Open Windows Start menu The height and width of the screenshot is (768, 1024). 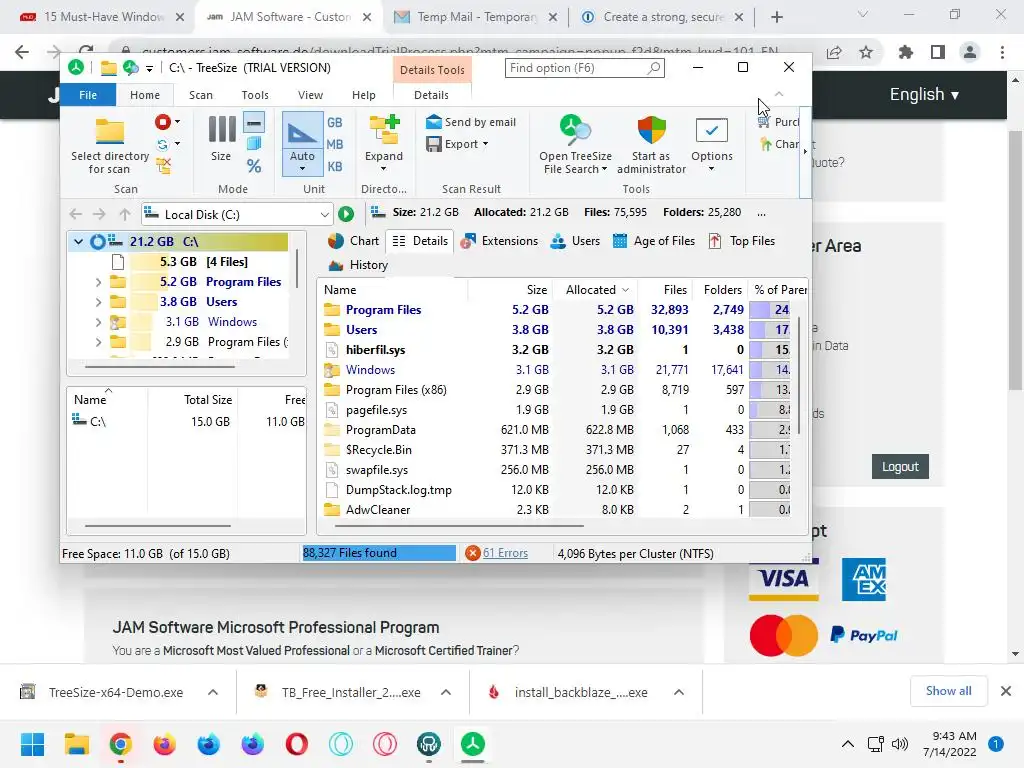(33, 744)
